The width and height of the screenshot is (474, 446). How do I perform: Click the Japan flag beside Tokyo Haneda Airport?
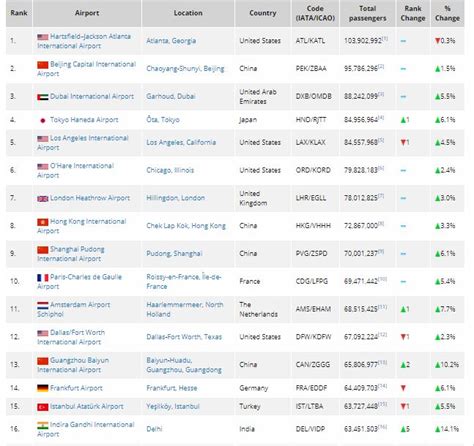pos(43,120)
